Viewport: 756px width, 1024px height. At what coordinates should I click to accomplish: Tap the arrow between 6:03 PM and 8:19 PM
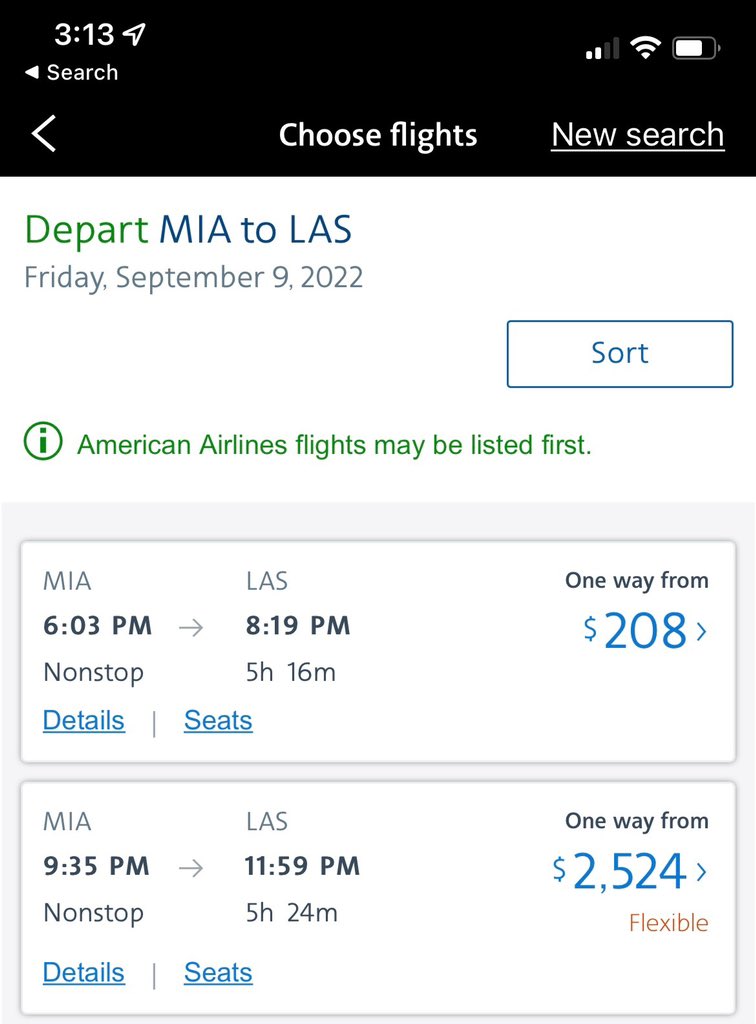pos(191,627)
